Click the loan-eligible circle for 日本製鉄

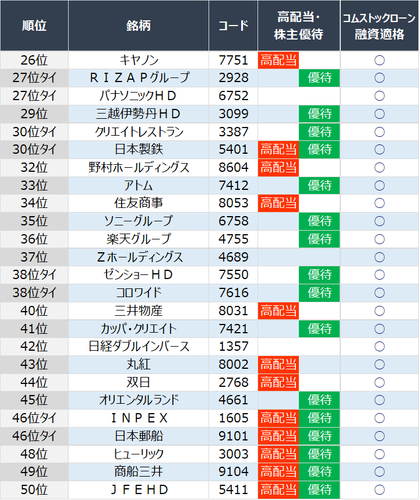click(x=379, y=149)
